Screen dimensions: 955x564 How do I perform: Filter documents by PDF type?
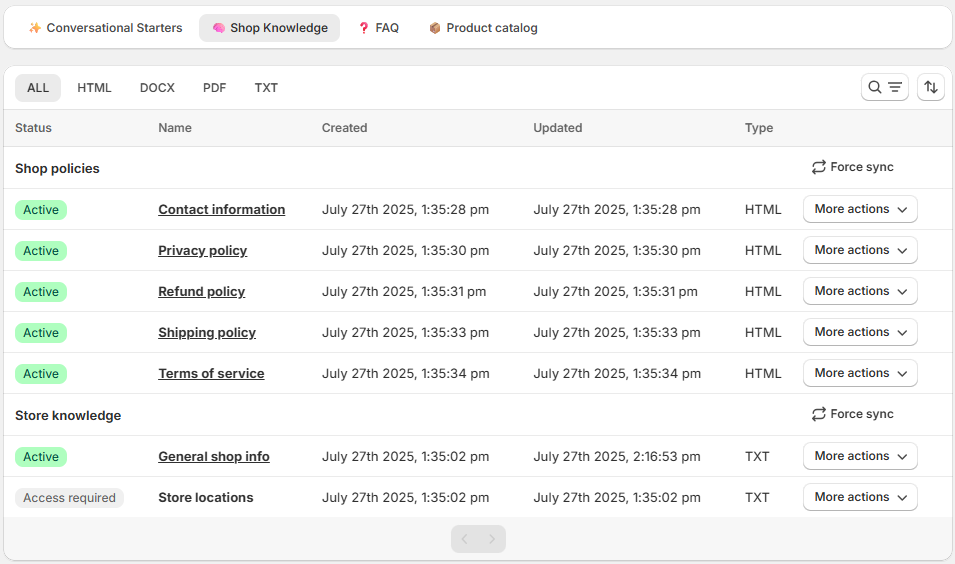click(214, 88)
